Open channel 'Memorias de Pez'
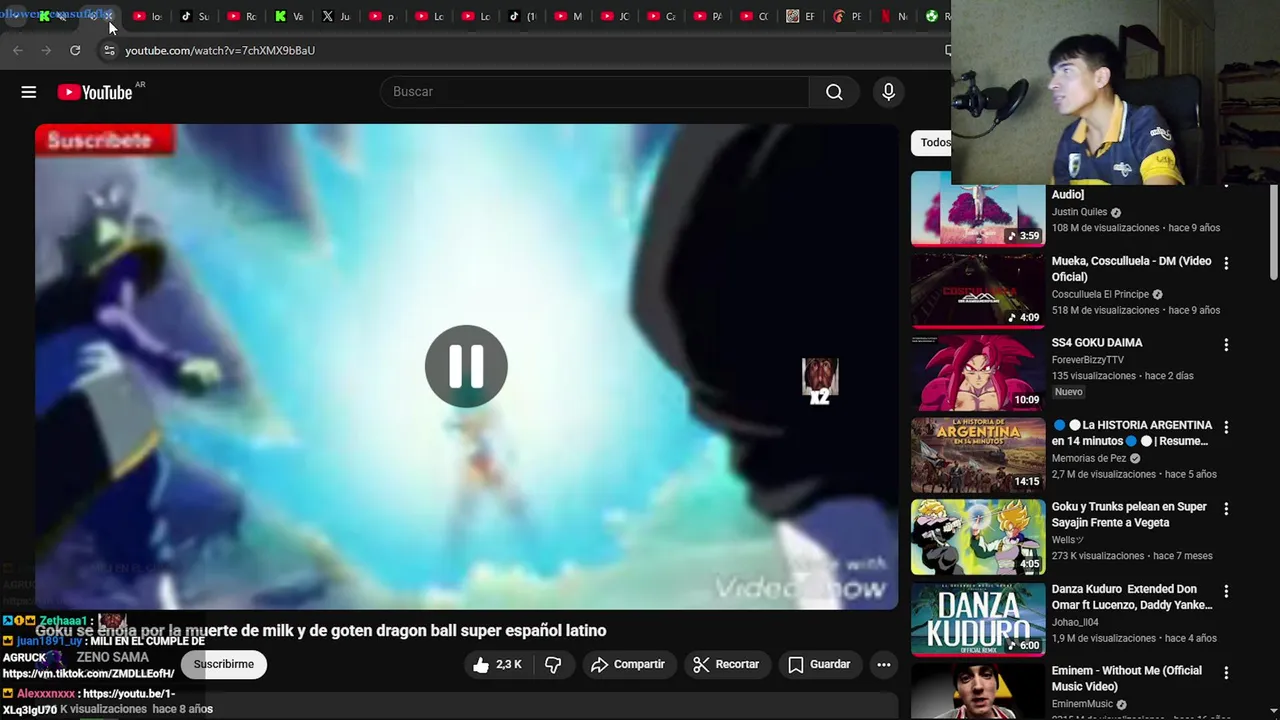1280x720 pixels. click(1089, 458)
